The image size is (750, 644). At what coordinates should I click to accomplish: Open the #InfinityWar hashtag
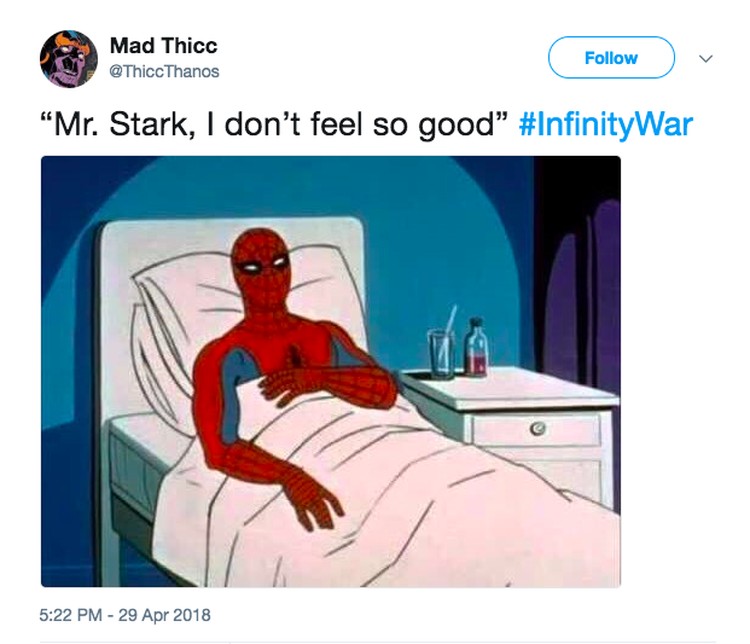[606, 125]
